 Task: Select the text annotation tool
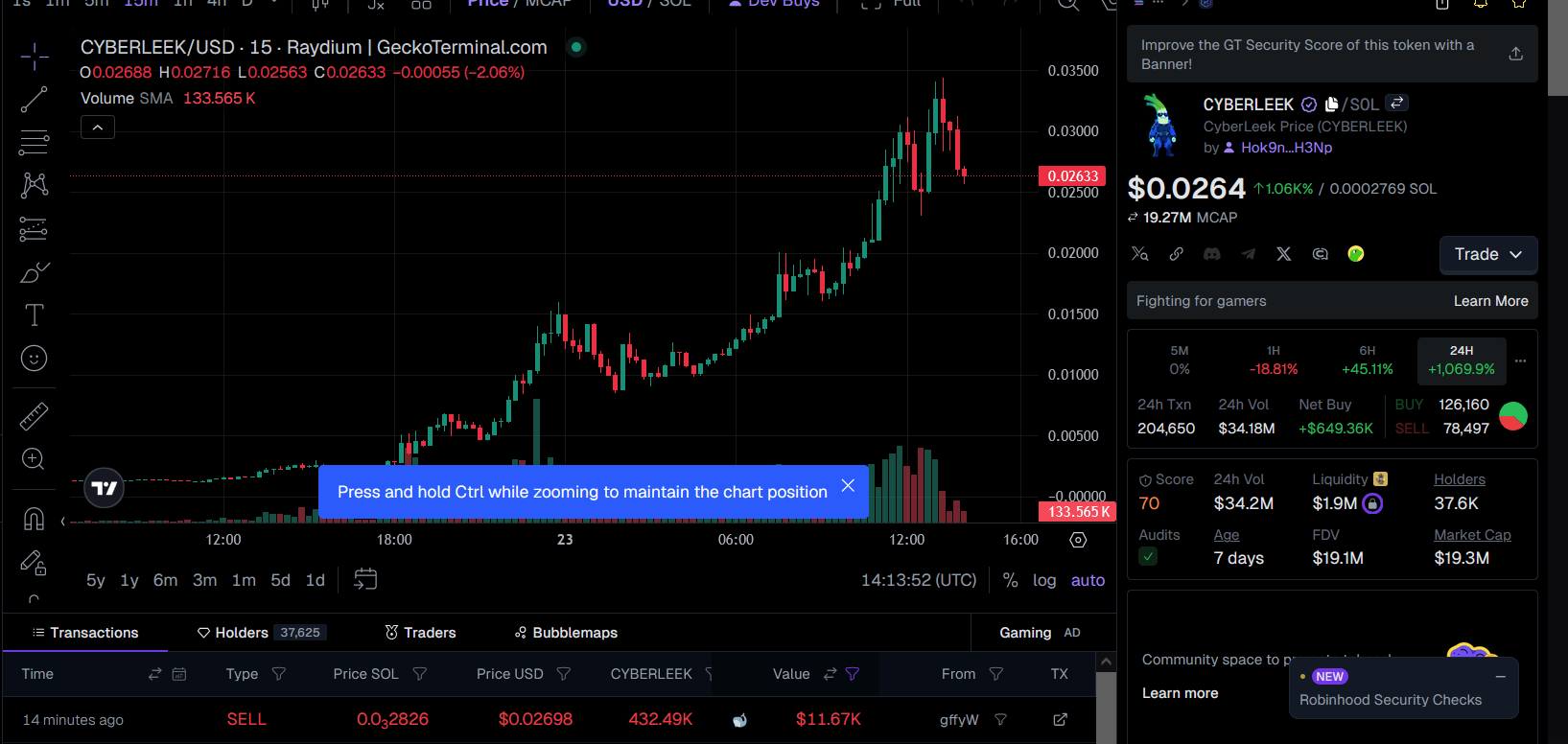[35, 314]
